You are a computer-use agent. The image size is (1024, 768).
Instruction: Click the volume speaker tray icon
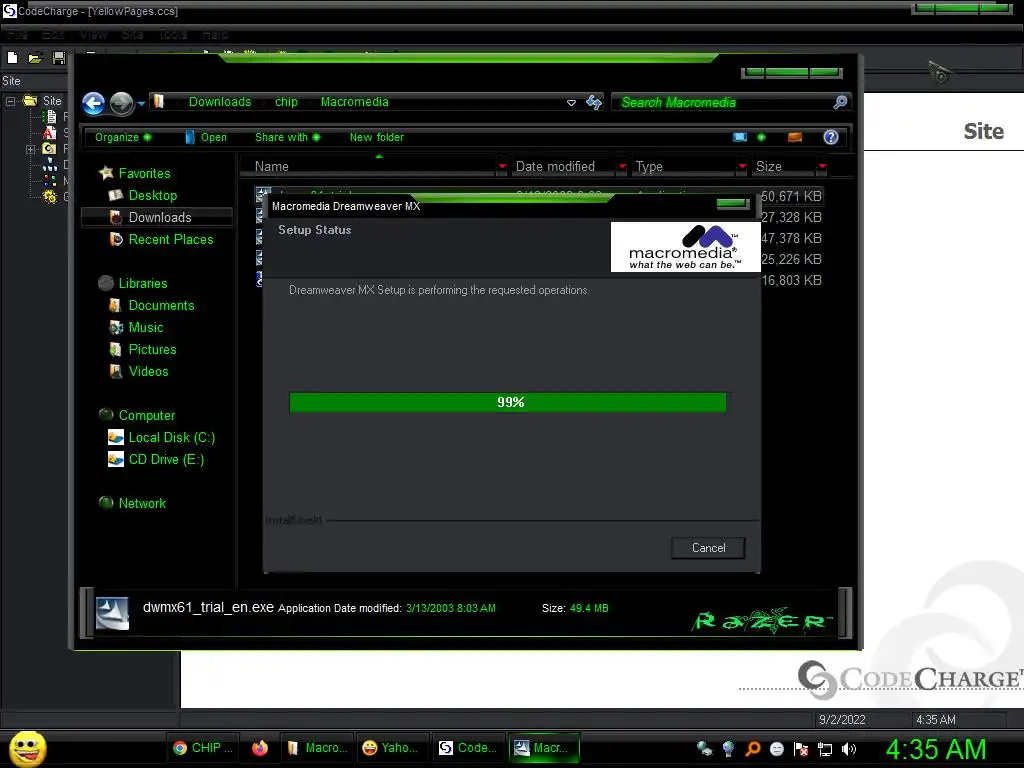(849, 749)
